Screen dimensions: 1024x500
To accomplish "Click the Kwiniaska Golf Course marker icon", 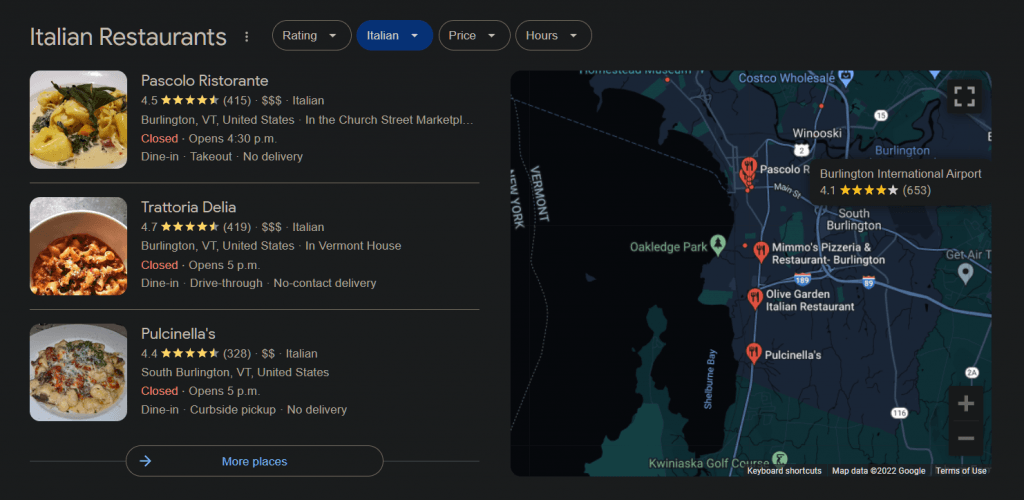I will [x=778, y=459].
